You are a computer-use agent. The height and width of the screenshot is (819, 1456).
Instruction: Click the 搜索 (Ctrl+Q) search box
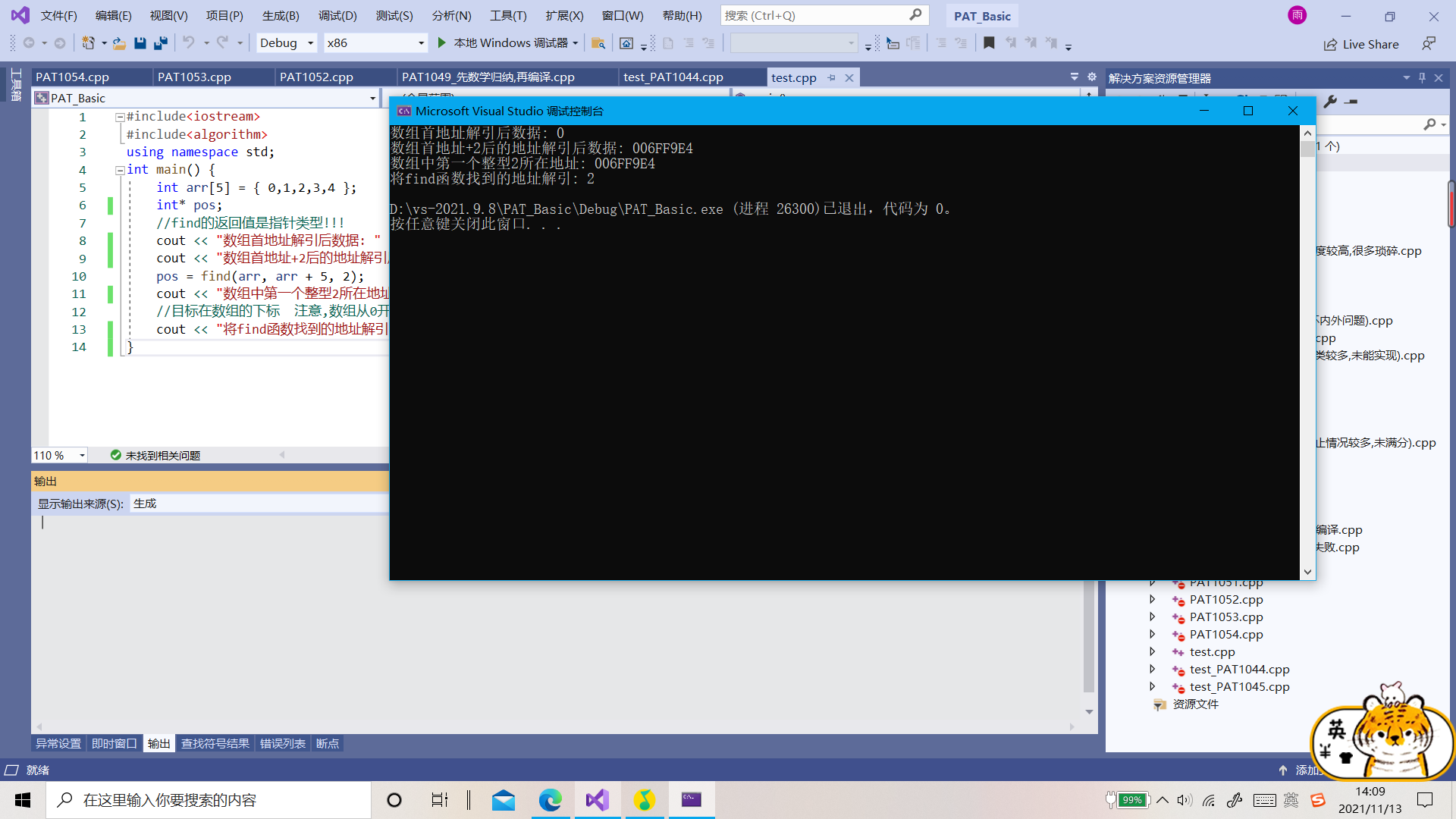(x=824, y=15)
